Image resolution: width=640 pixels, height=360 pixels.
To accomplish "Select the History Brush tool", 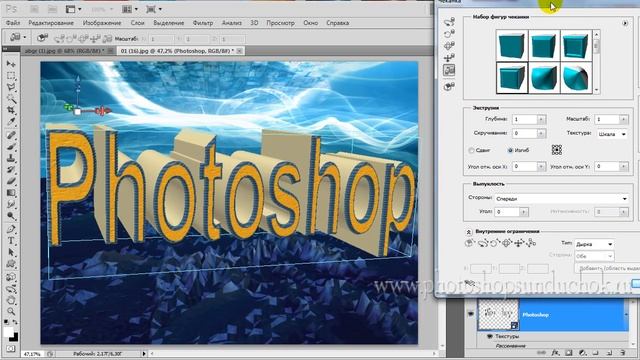I will (x=11, y=170).
